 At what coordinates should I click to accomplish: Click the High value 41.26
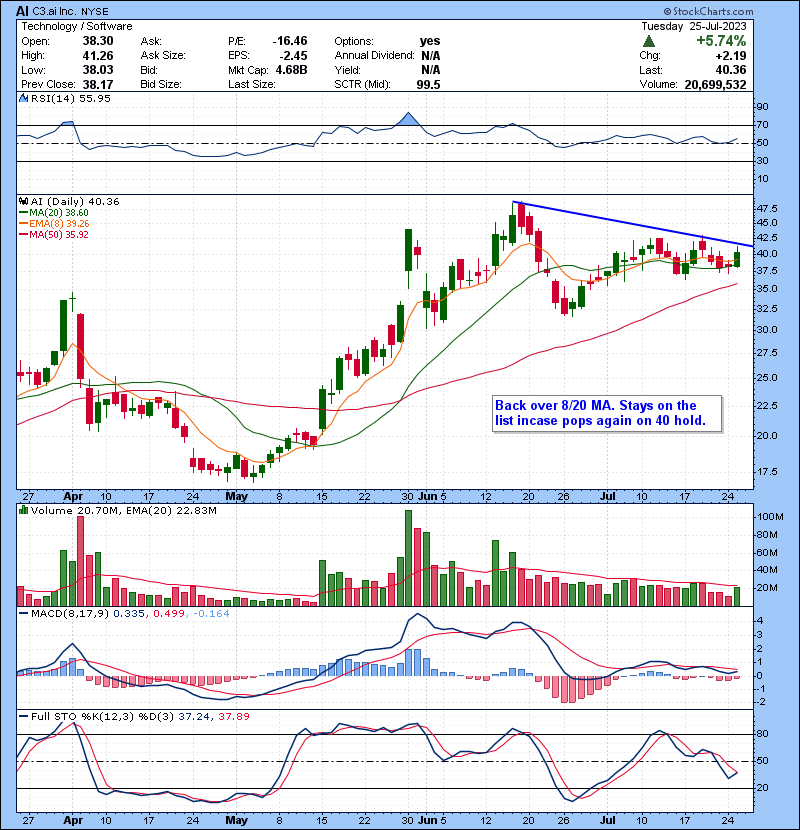click(x=98, y=55)
